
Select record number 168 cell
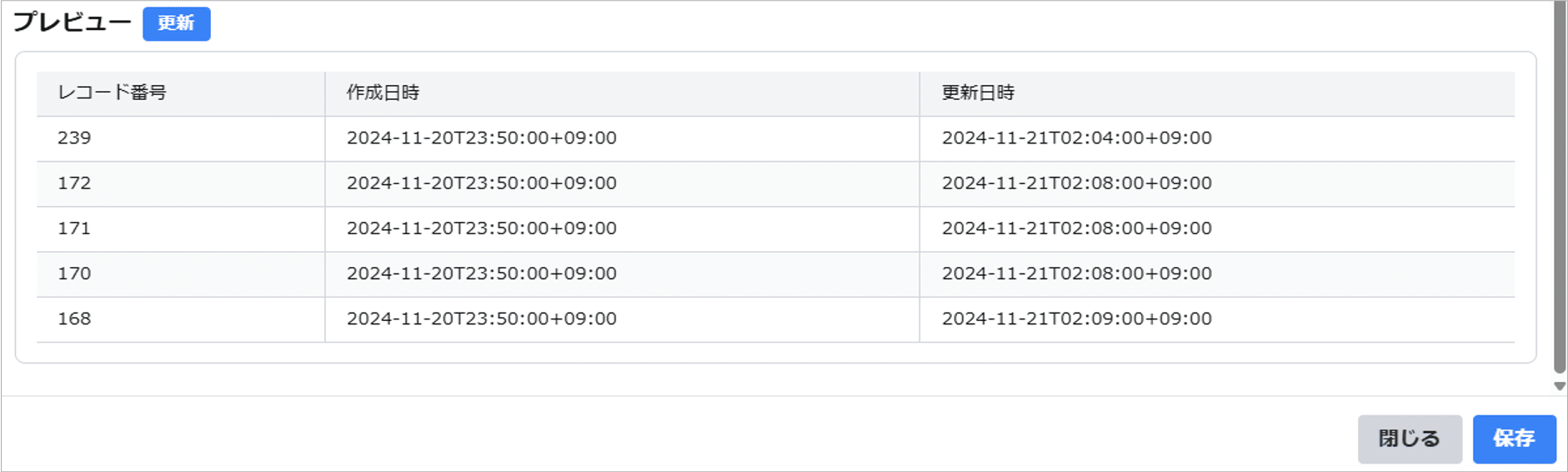click(74, 318)
